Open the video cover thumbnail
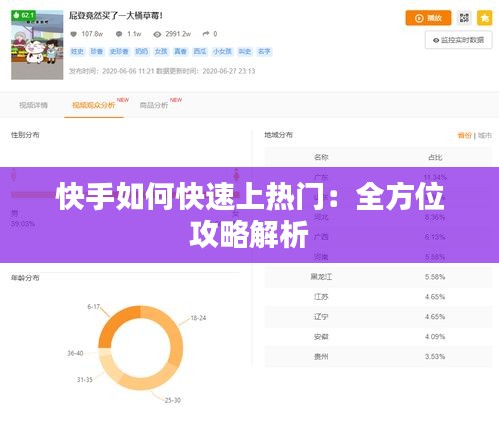The image size is (499, 430). click(x=37, y=45)
